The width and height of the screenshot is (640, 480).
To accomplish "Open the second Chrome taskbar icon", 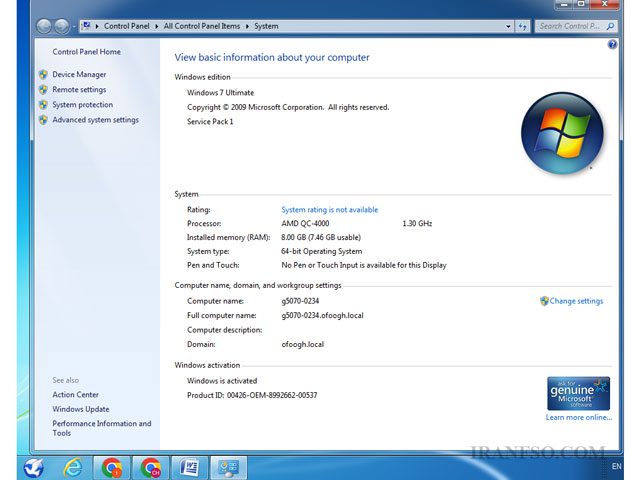I will (x=150, y=468).
